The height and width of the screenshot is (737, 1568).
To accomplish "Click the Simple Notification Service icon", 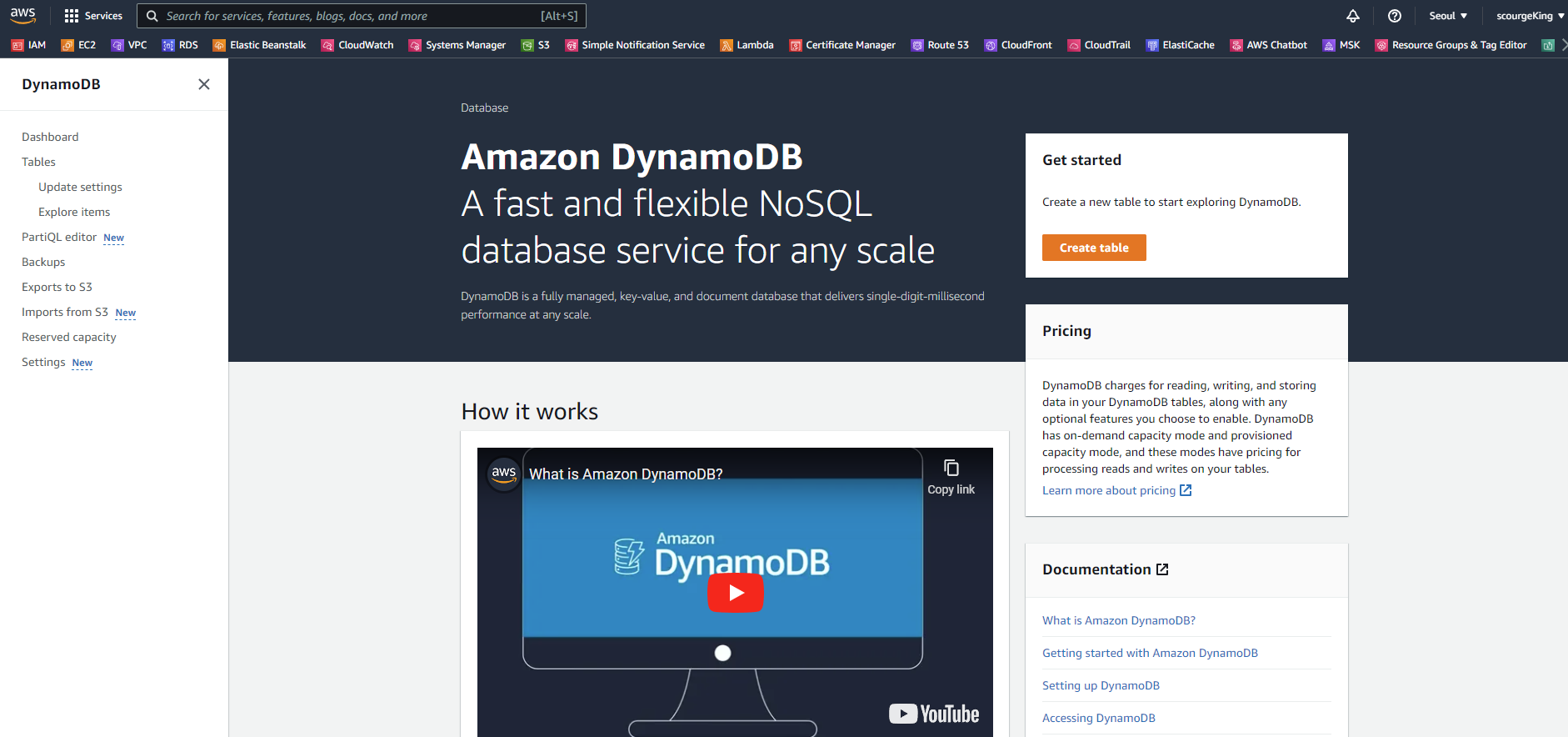I will click(572, 45).
